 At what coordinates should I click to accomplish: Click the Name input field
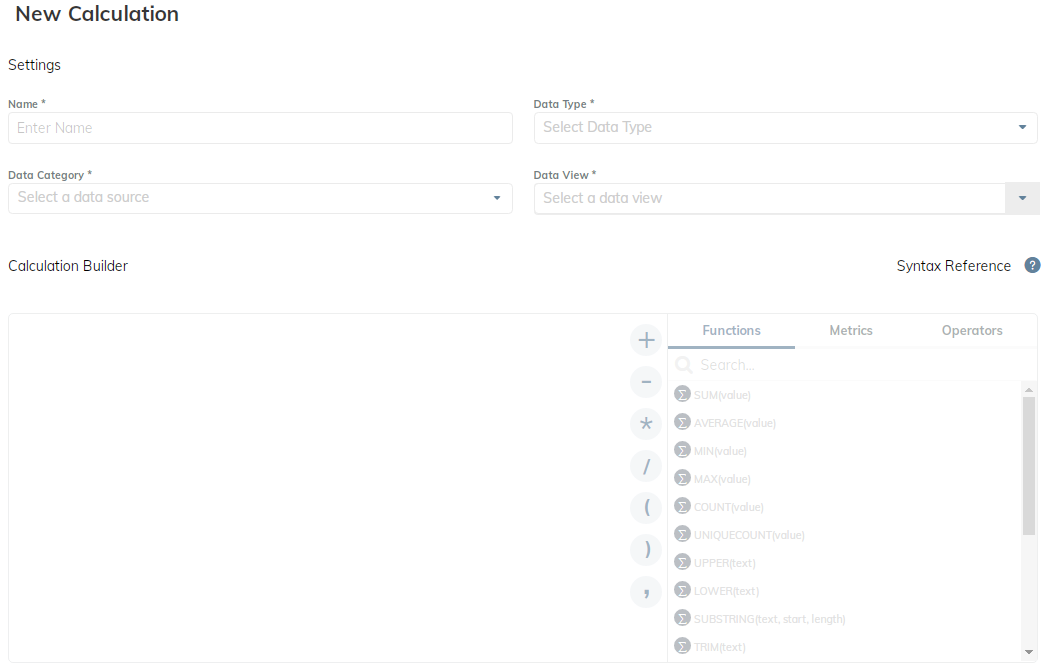tap(260, 128)
